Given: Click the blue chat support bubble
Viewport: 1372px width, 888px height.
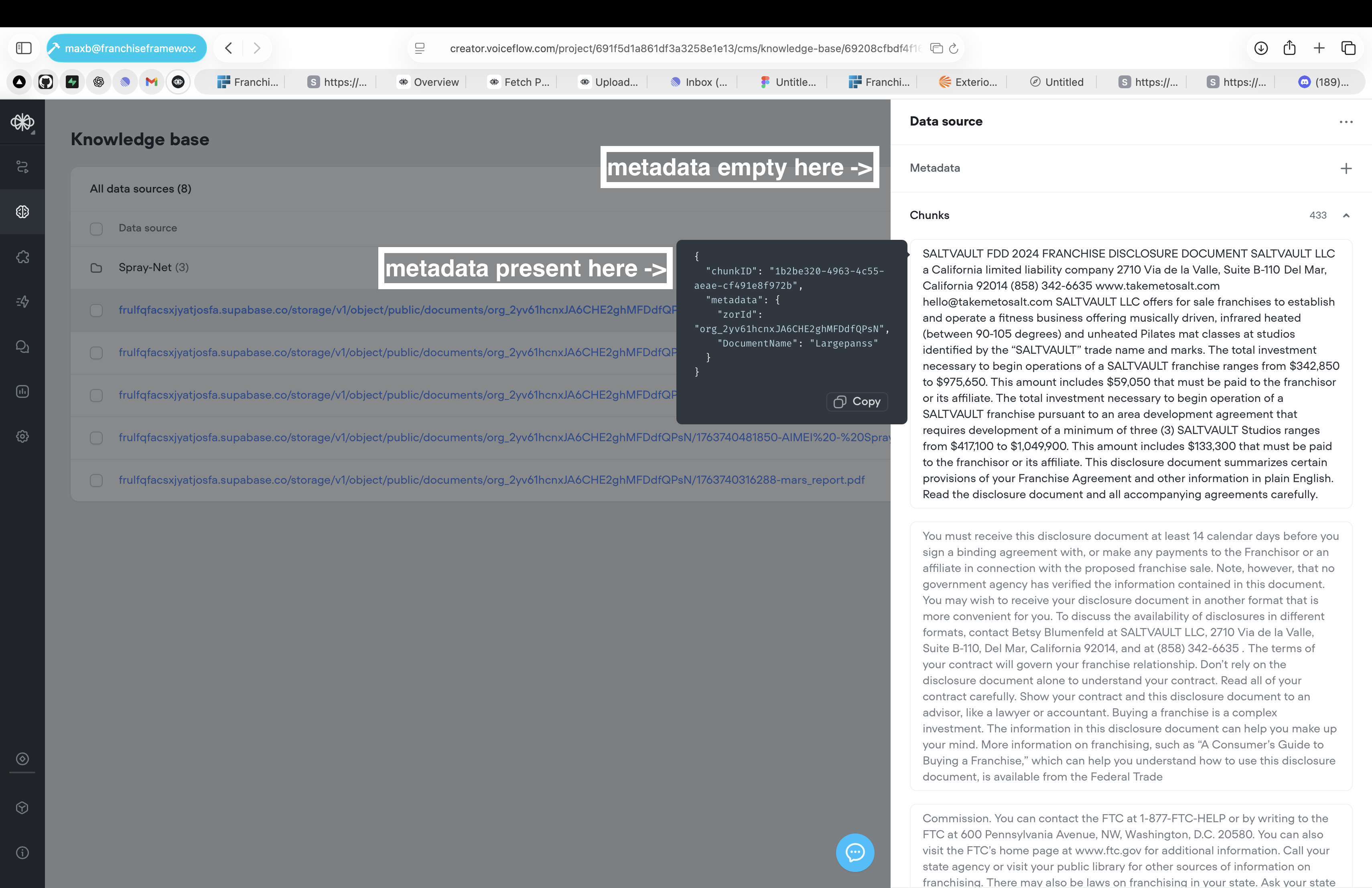Looking at the screenshot, I should point(854,852).
